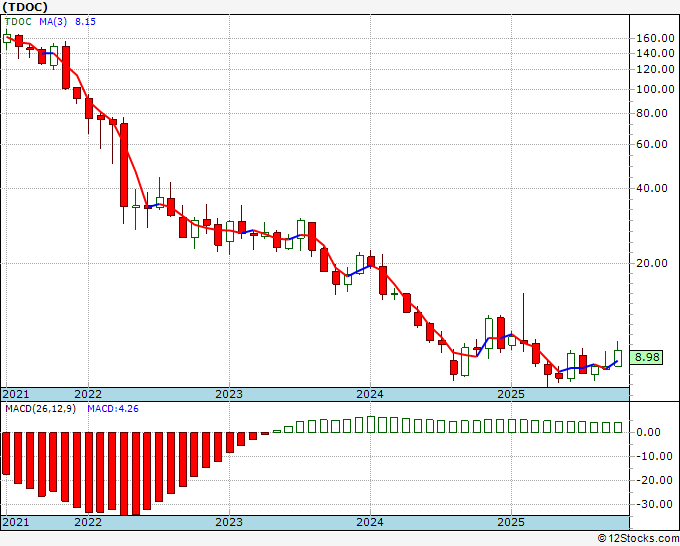Click the current price tag 8.98
This screenshot has height=546, width=680.
[647, 357]
